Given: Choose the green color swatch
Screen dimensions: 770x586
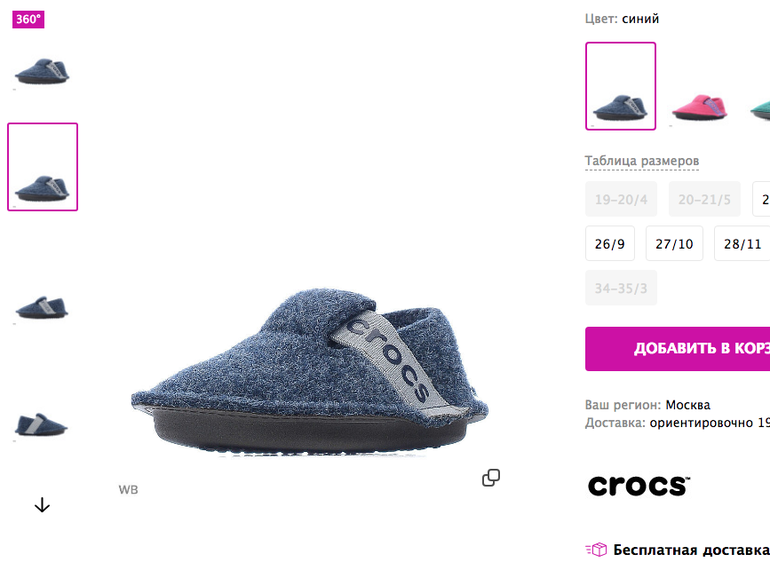Looking at the screenshot, I should 760,108.
